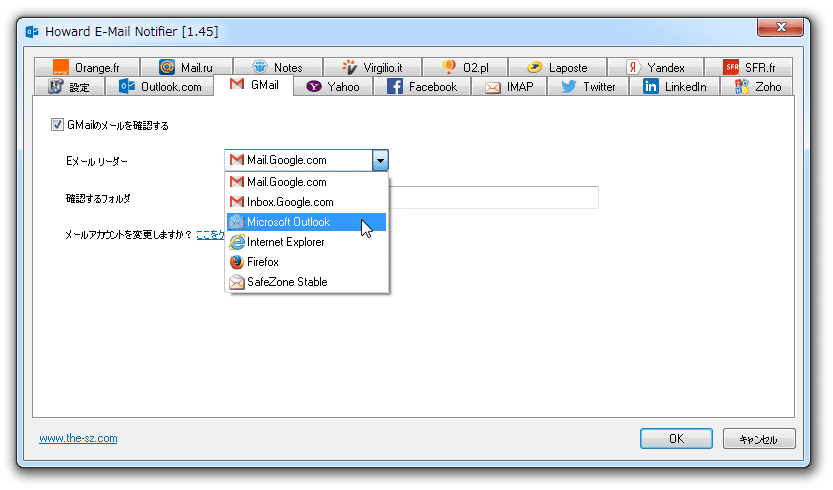Select Microsoft Outlook in the dropdown
This screenshot has width=833, height=490.
[307, 222]
